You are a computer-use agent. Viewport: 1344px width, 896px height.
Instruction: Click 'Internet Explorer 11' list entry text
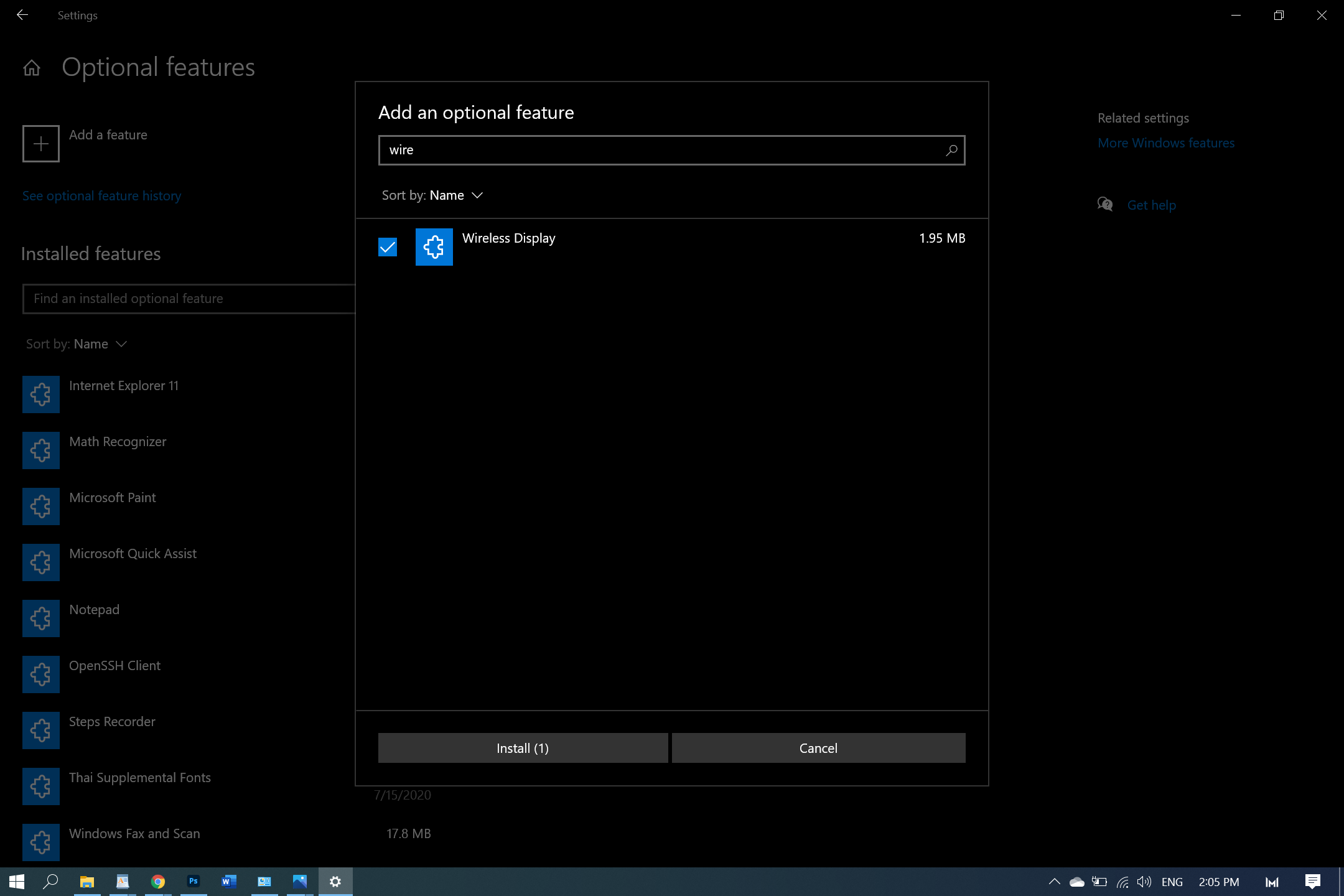(124, 386)
